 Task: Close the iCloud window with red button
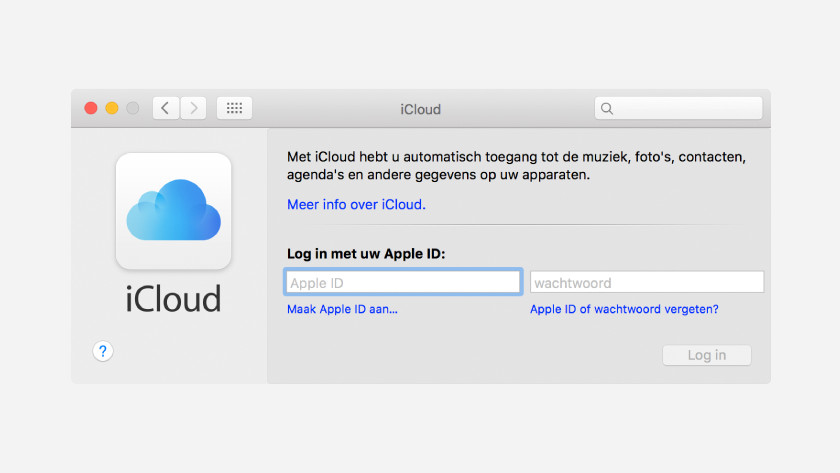[91, 108]
